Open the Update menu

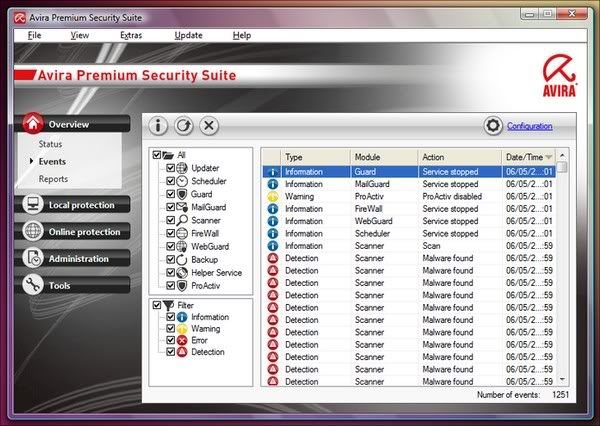(188, 35)
